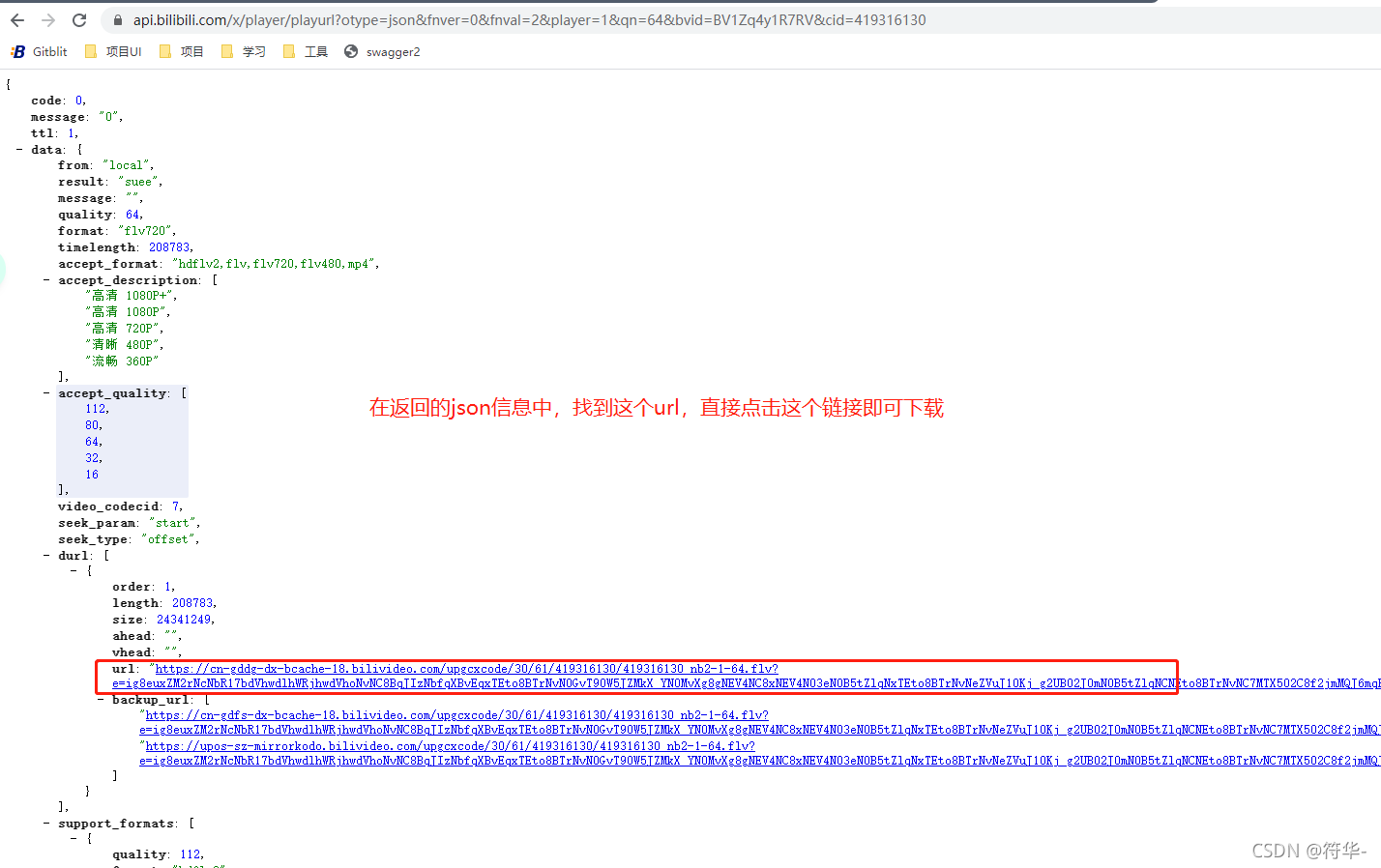
Task: Reload the page with refresh icon
Action: [79, 20]
